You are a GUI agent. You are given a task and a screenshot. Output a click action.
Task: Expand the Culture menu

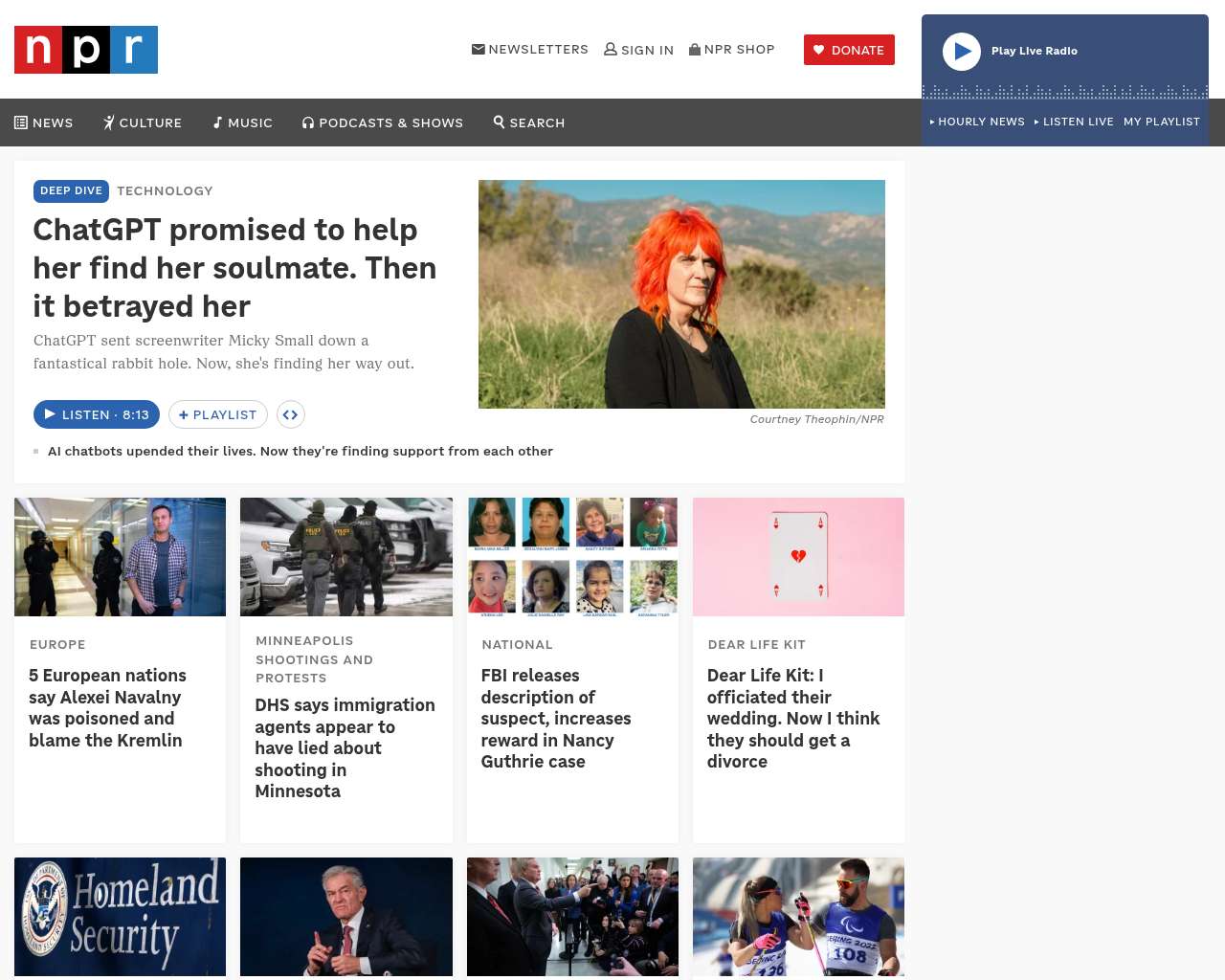(143, 122)
